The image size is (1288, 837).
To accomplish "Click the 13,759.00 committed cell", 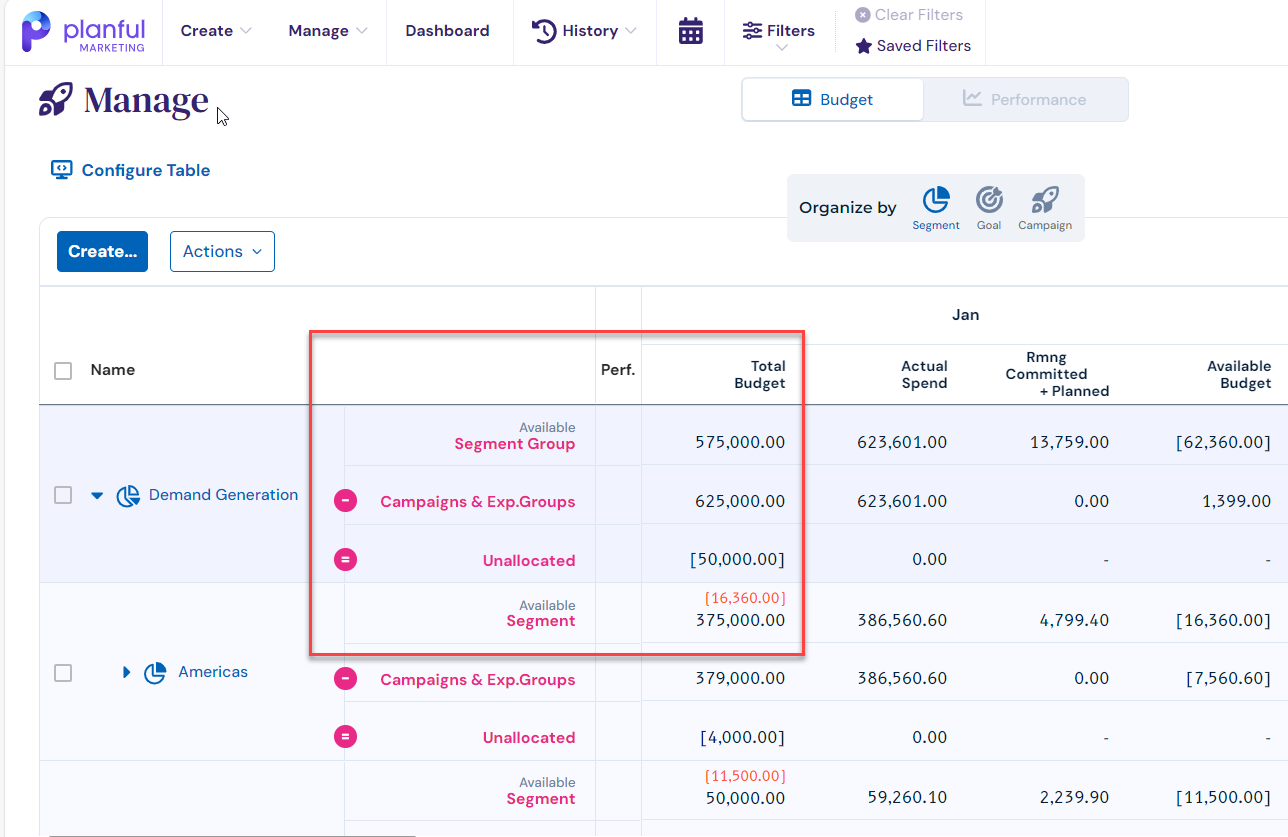I will (x=1069, y=442).
